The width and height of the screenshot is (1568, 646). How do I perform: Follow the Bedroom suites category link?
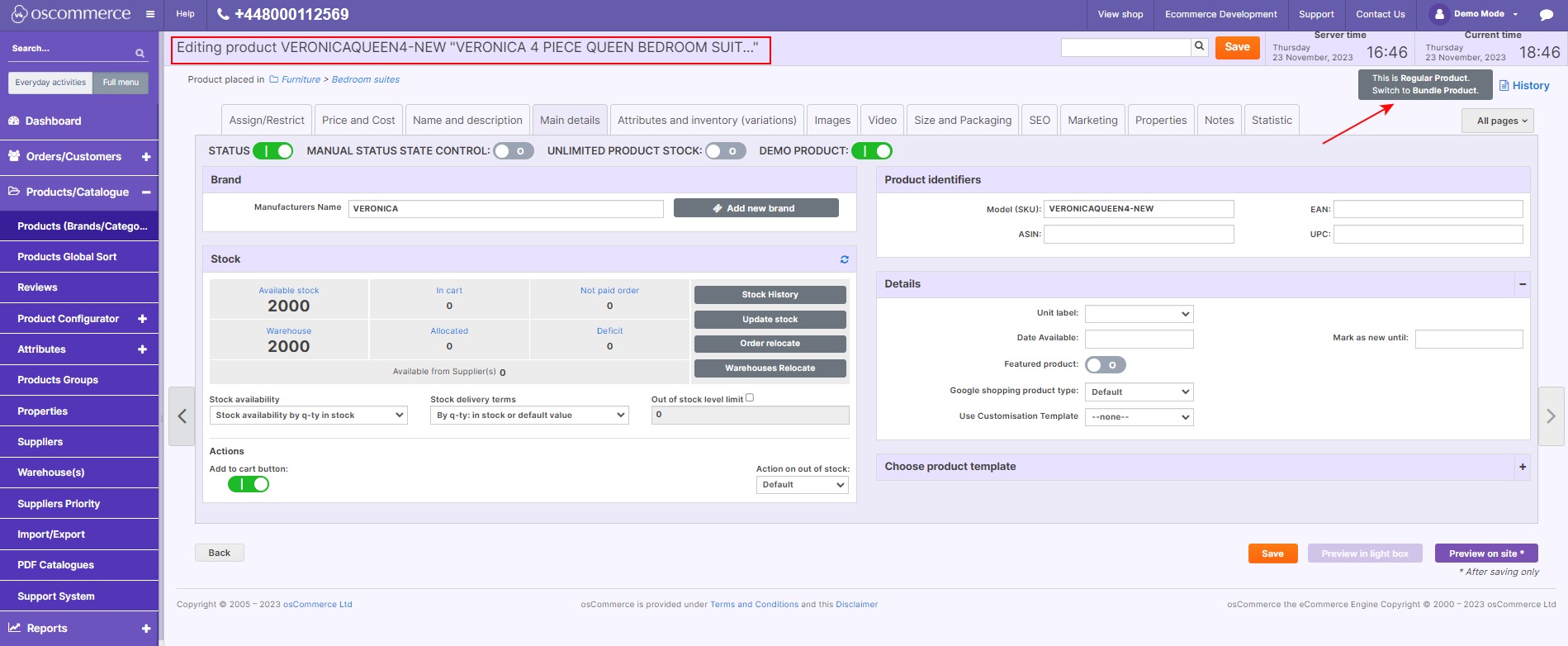click(365, 79)
